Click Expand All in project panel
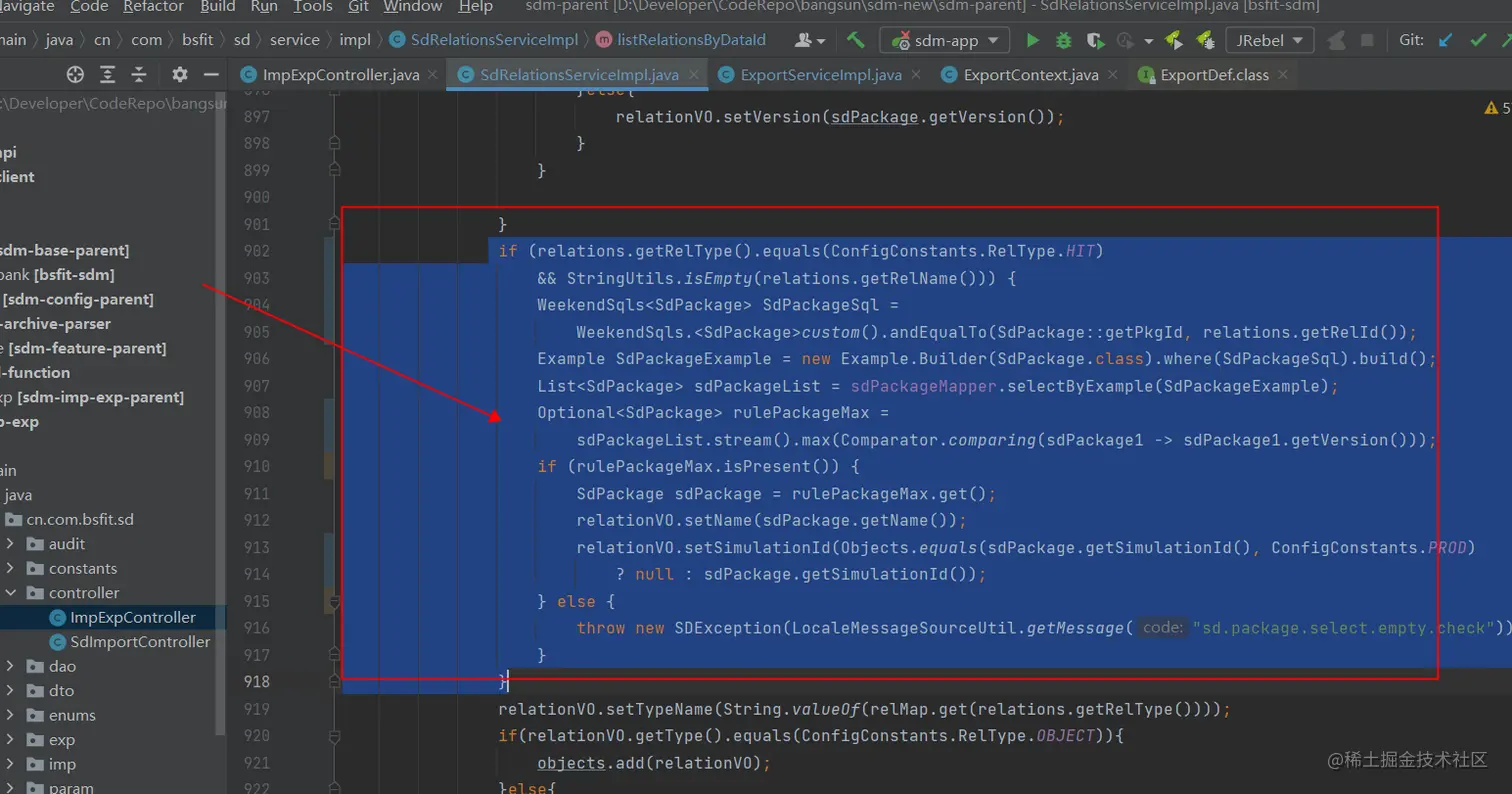Screen dimensions: 1512x794 tap(107, 75)
